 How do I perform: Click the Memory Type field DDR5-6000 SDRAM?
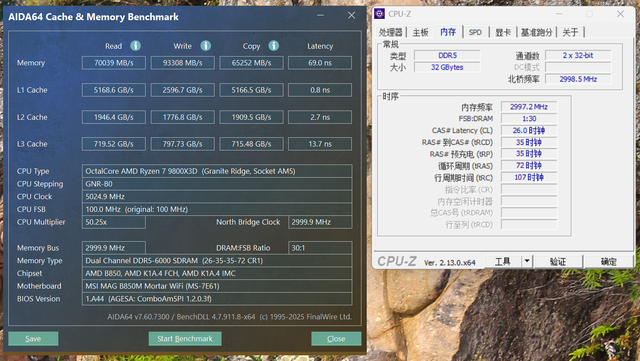pos(217,261)
